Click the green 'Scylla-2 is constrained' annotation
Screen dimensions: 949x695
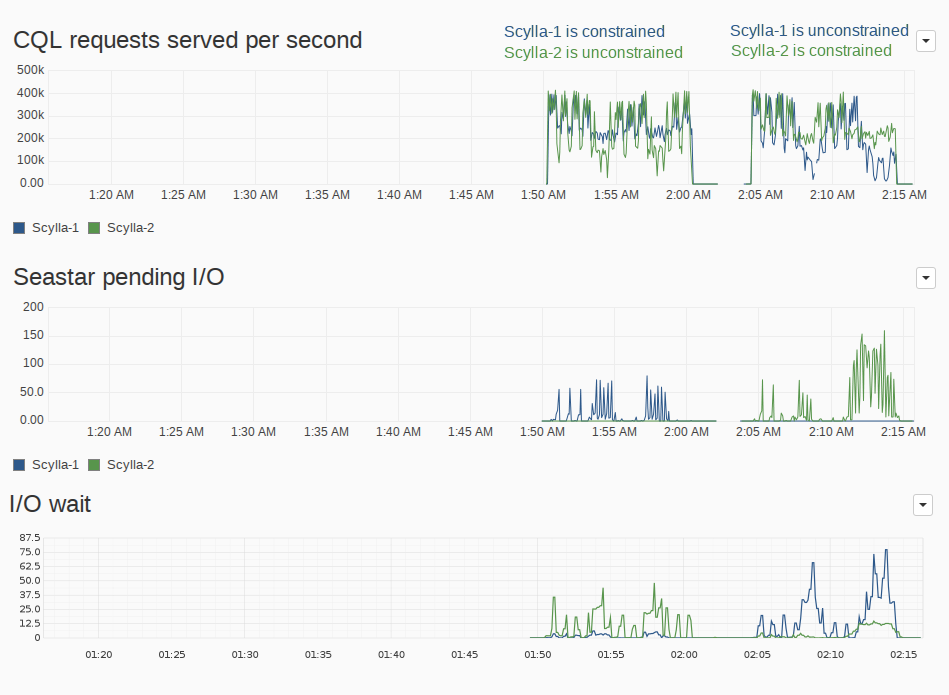[x=811, y=51]
